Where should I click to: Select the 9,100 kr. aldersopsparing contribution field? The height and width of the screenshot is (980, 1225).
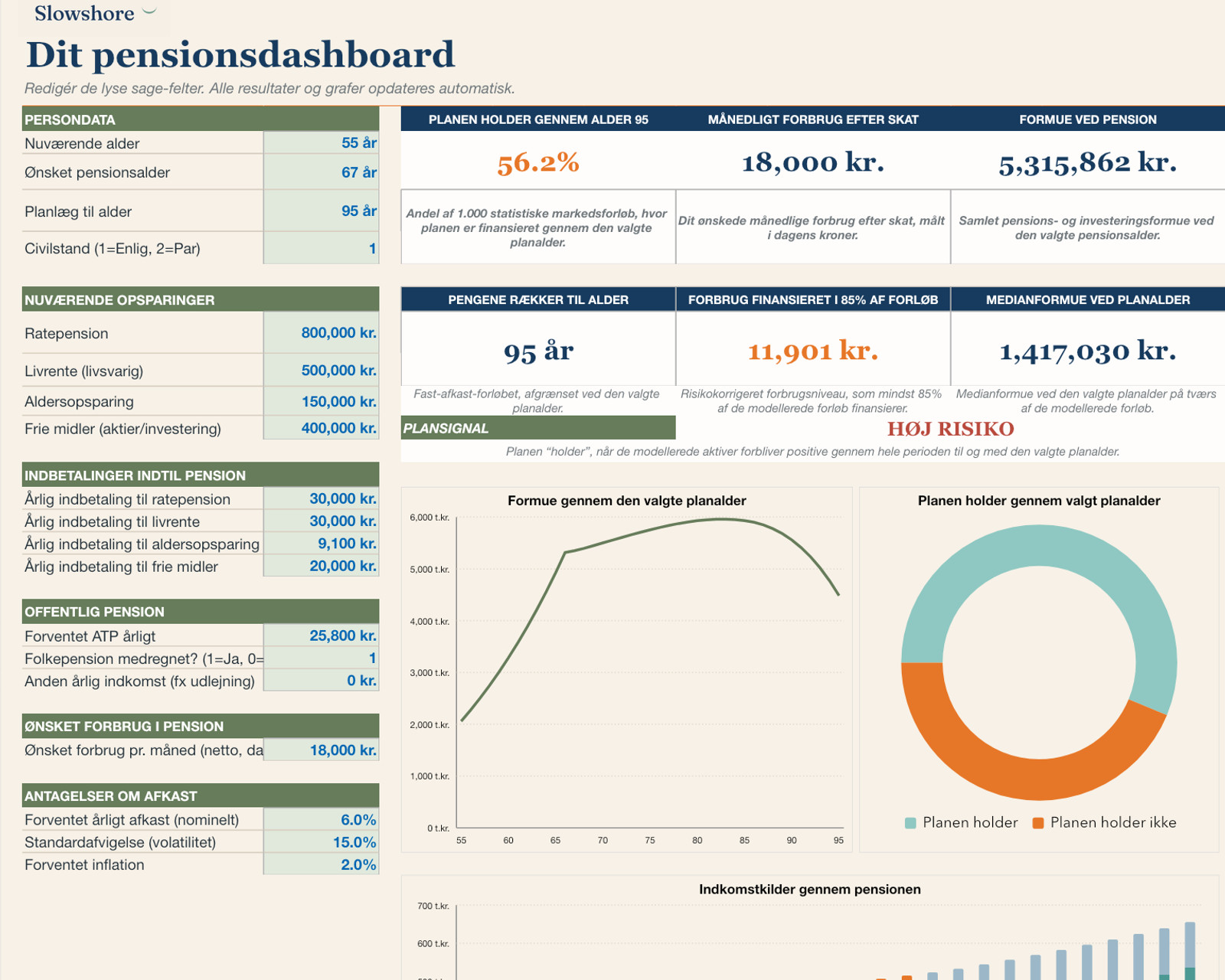322,544
